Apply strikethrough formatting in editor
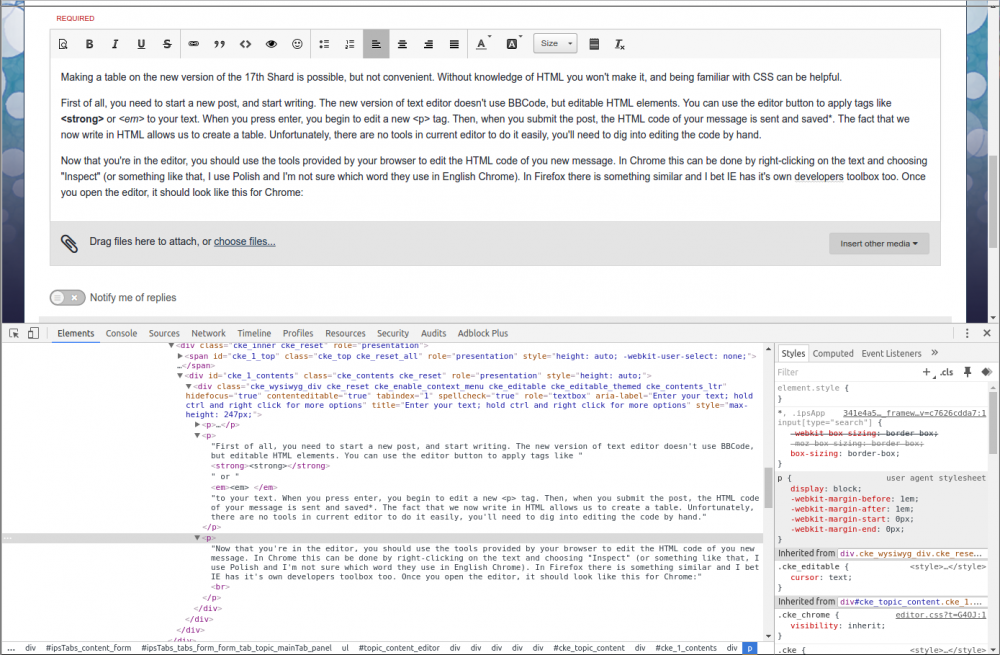This screenshot has height=655, width=1000. click(x=167, y=44)
